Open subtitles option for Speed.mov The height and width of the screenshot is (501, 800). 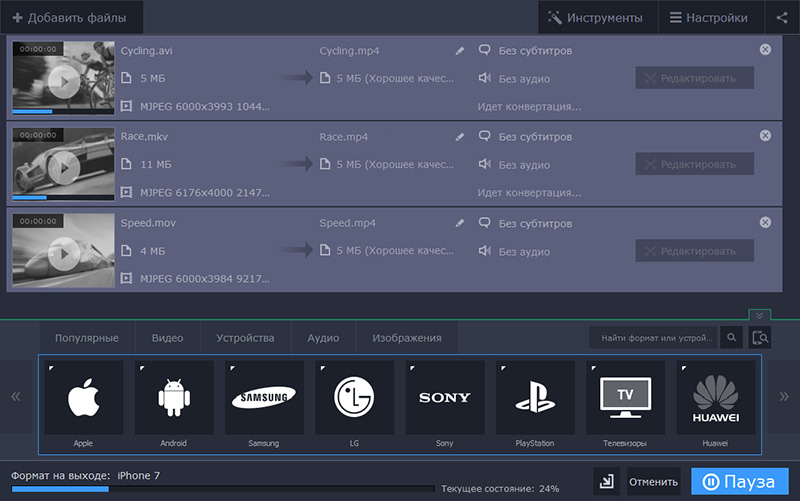point(525,223)
